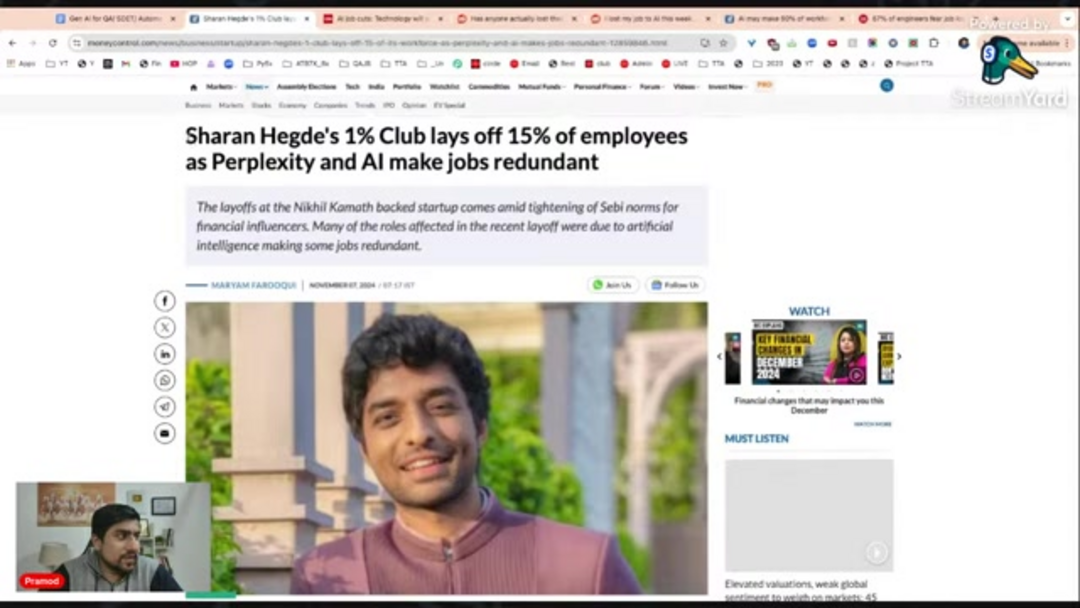
Task: Share article on LinkedIn
Action: pos(165,354)
